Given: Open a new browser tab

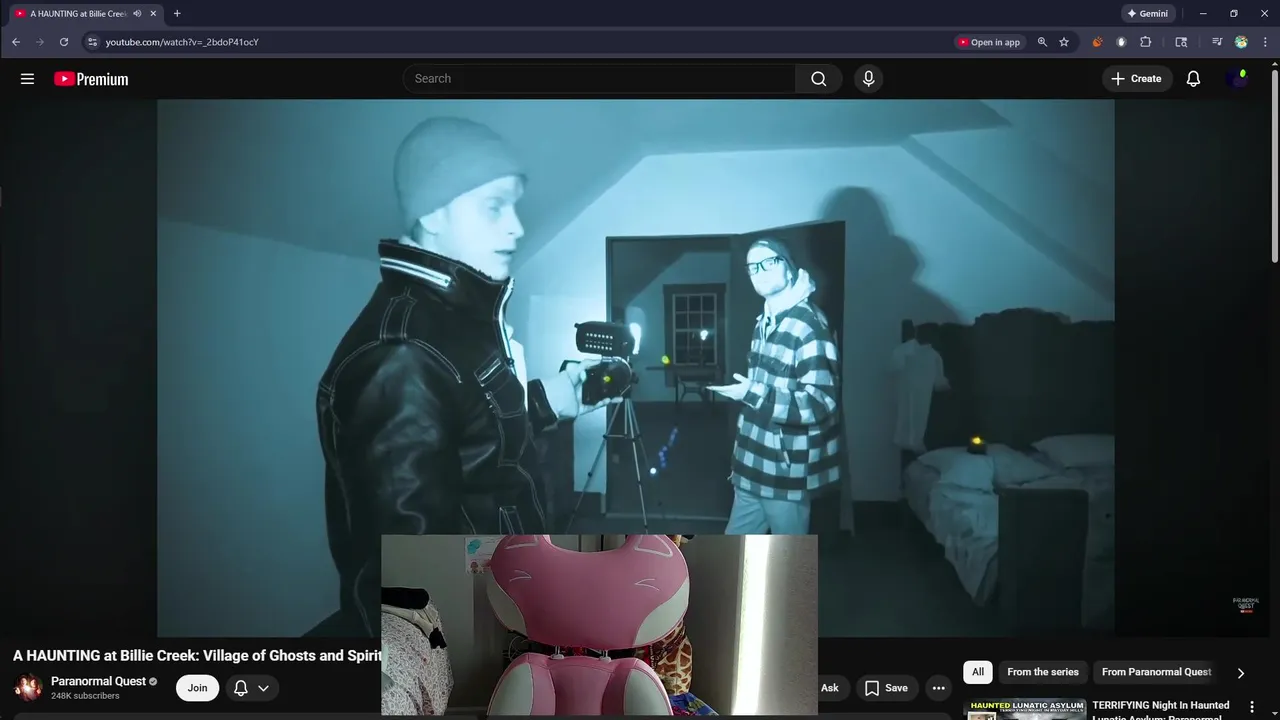Looking at the screenshot, I should point(177,14).
